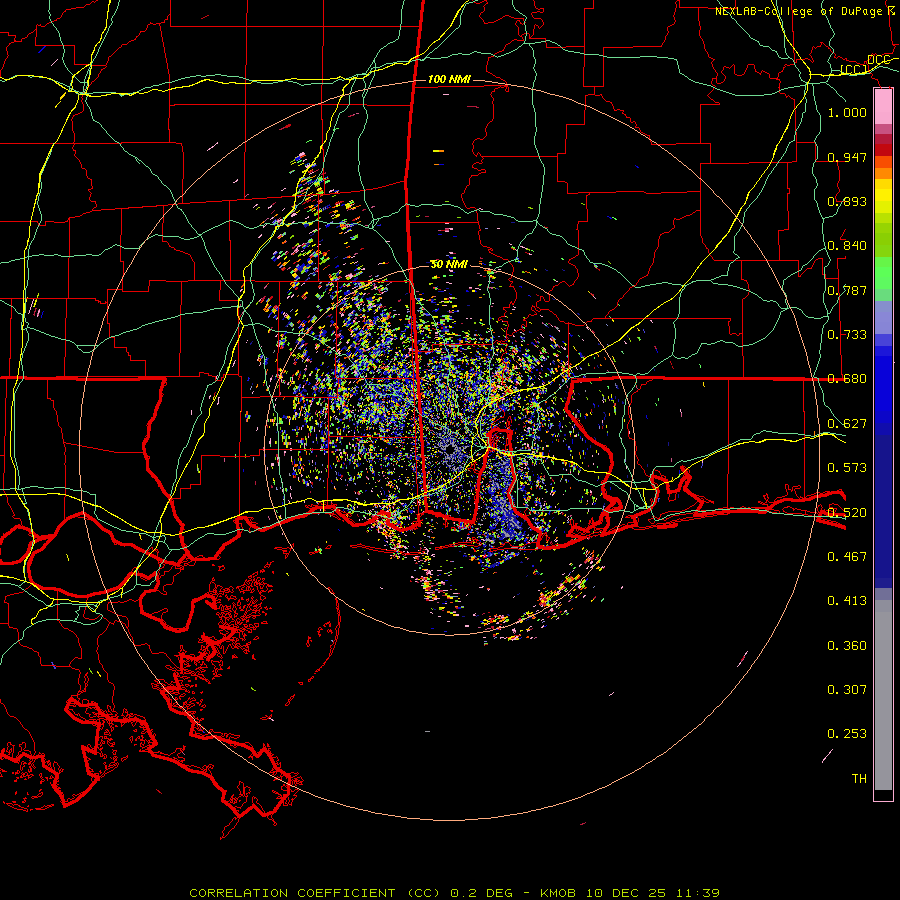Click the DCC label above color bar
This screenshot has width=900, height=900.
point(878,60)
